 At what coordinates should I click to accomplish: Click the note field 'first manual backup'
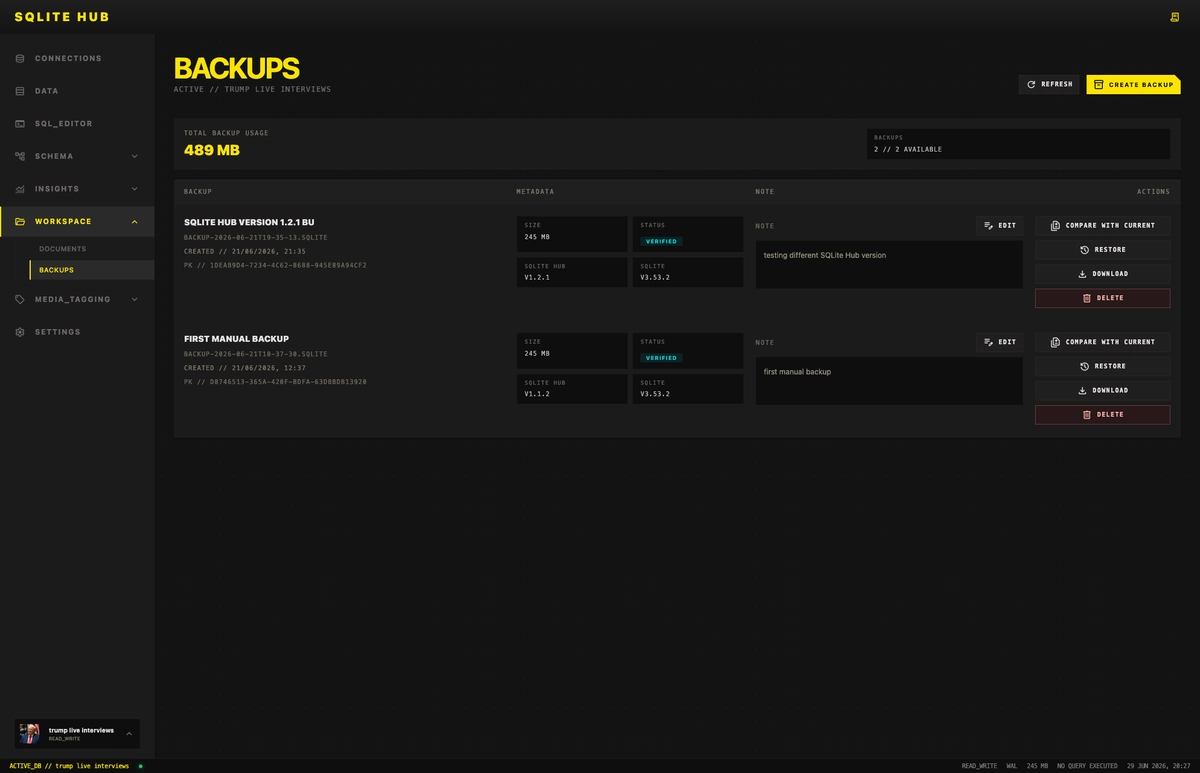coord(889,381)
